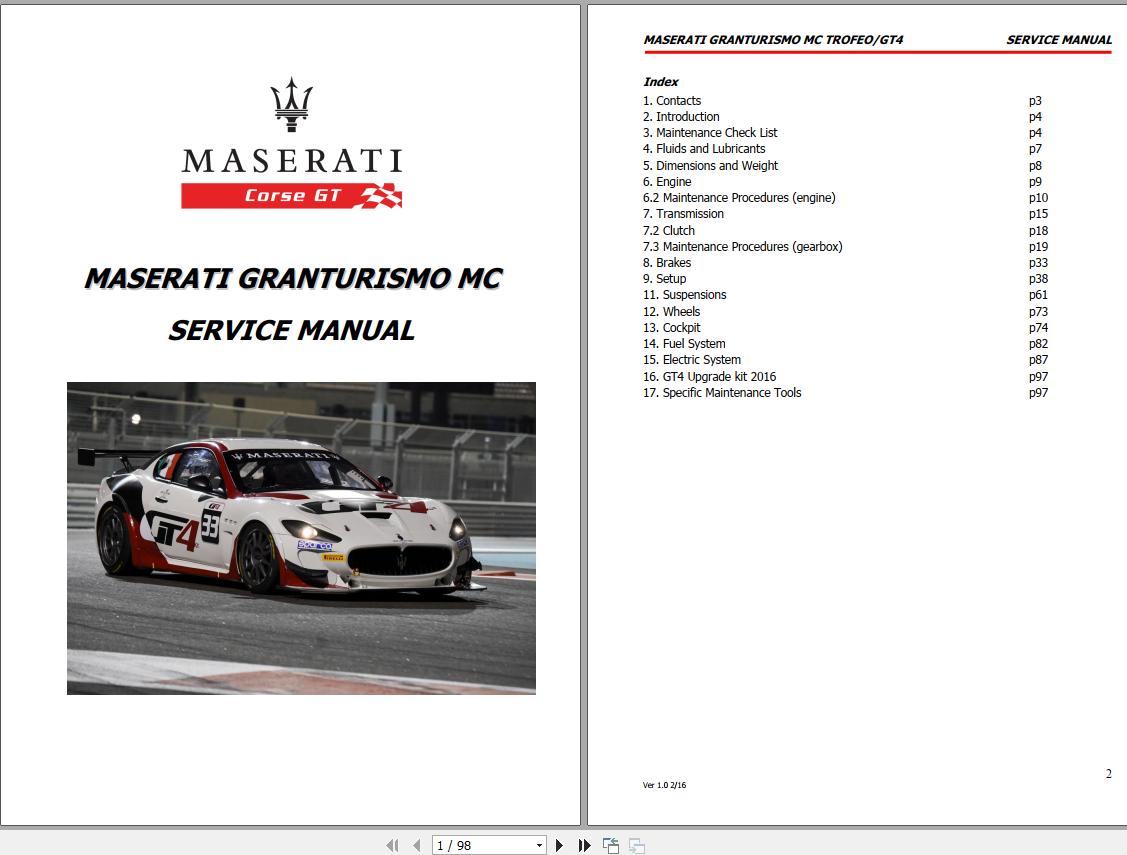Jump to the last page
1127x855 pixels.
(x=584, y=844)
